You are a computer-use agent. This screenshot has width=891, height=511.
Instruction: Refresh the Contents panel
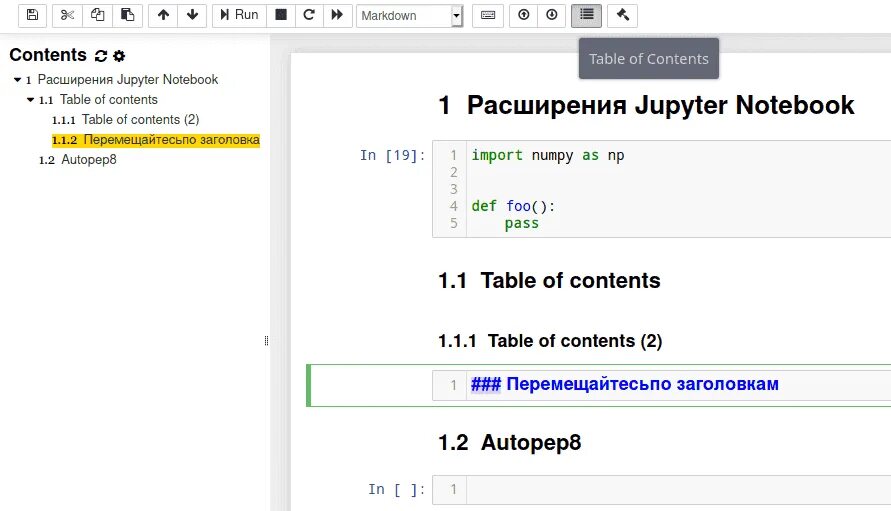tap(101, 56)
